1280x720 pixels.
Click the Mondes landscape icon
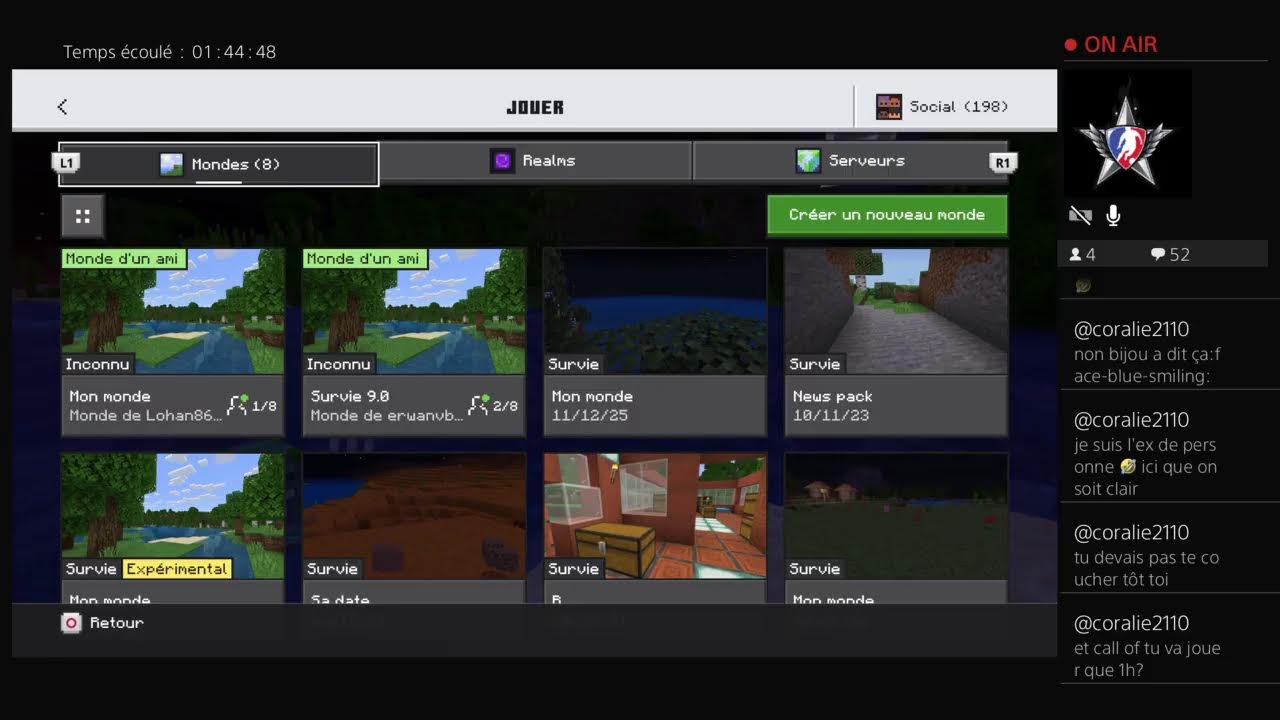pyautogui.click(x=172, y=164)
